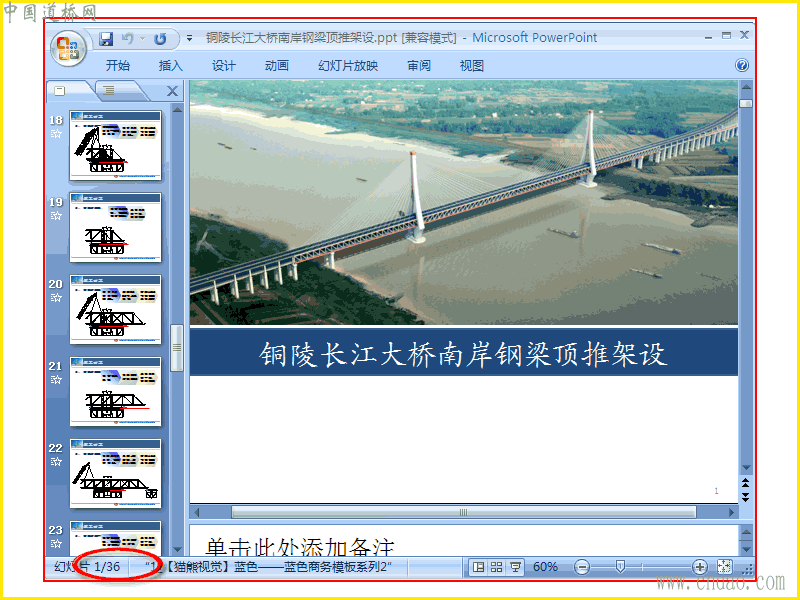800x600 pixels.
Task: Click horizontal scrollbar left arrow
Action: pos(197,512)
